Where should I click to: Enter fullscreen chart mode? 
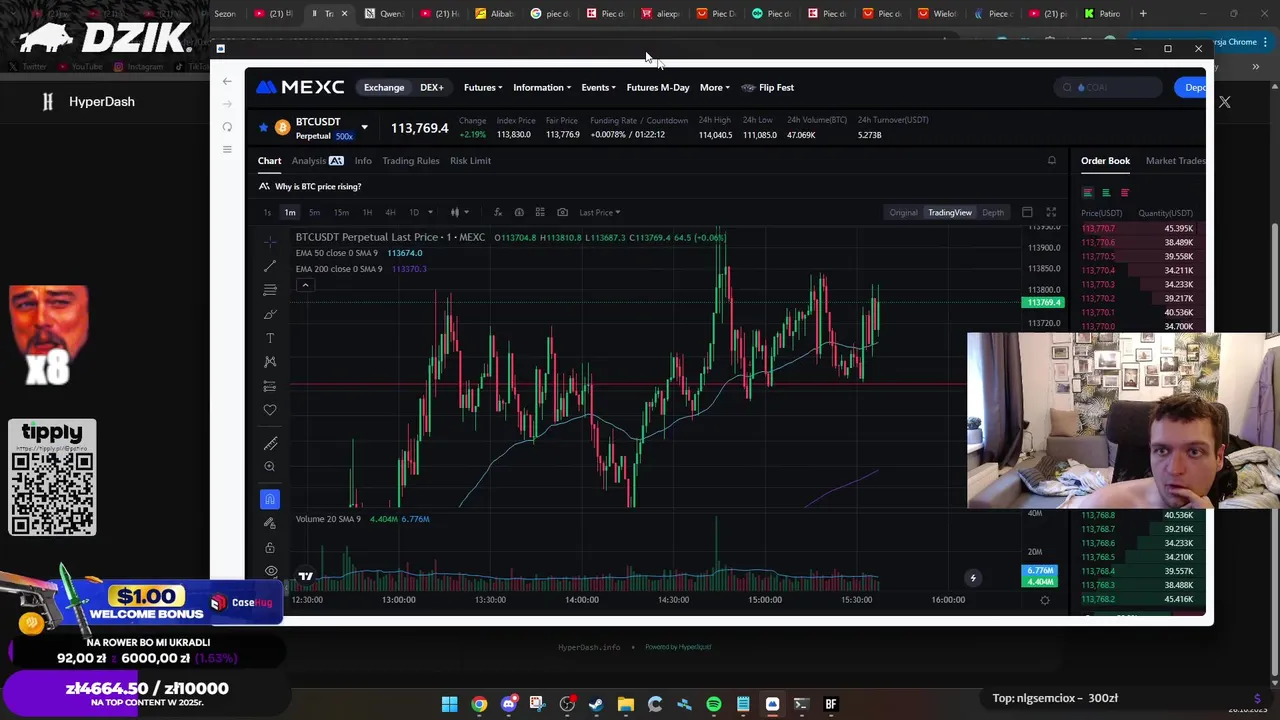pos(1051,212)
